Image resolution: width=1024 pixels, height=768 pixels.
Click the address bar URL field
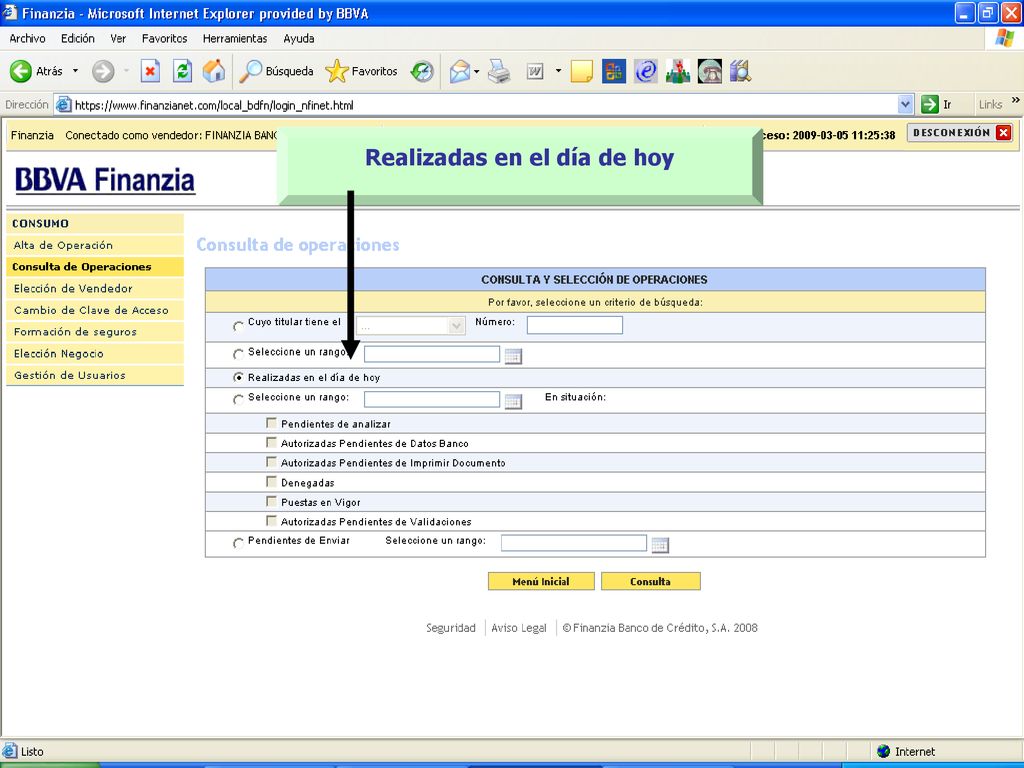pos(483,104)
